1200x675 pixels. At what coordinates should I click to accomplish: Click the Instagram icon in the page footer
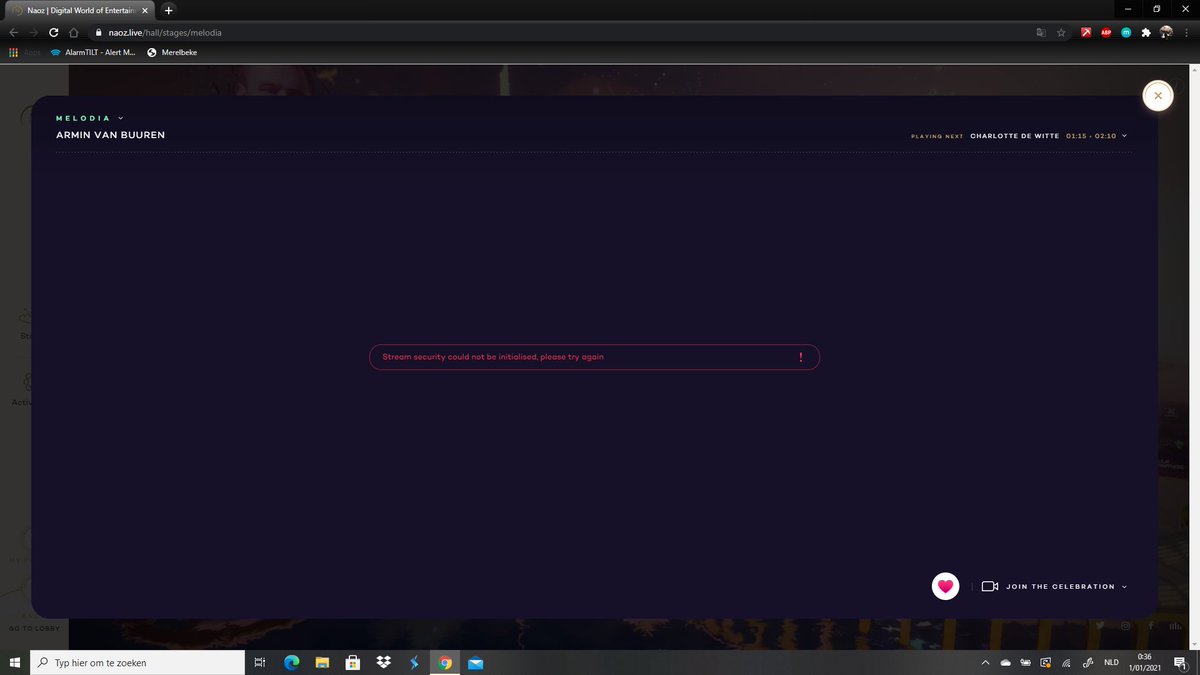click(x=1126, y=626)
